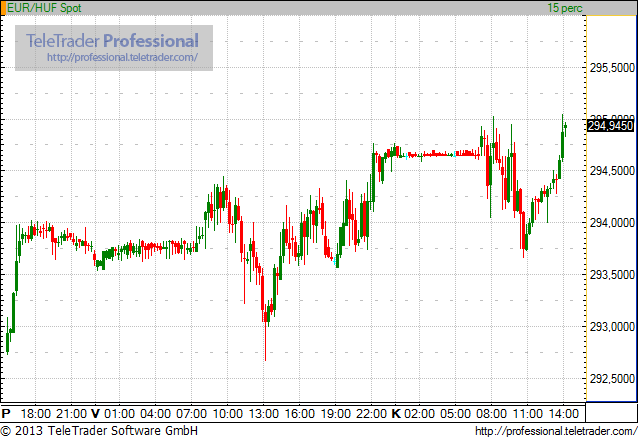The width and height of the screenshot is (638, 440).
Task: Click the 07:00 time axis label
Action: (191, 414)
